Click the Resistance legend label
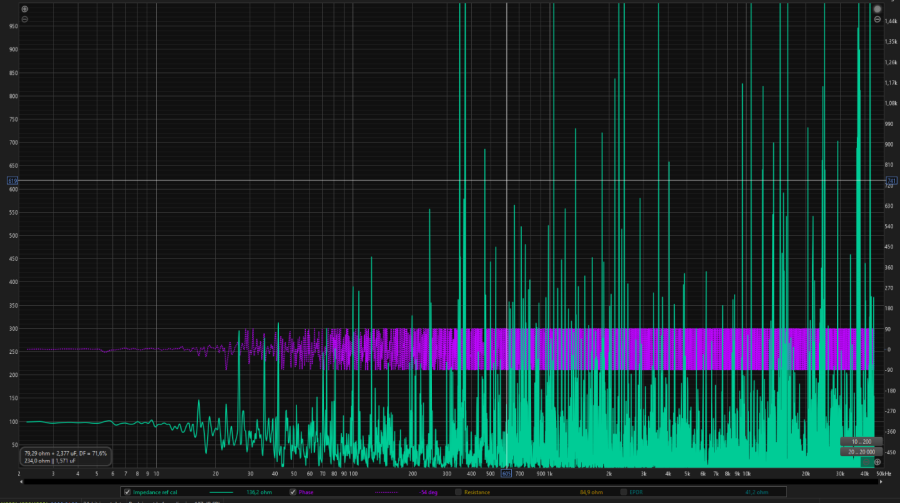Image resolution: width=900 pixels, height=503 pixels. coord(477,492)
